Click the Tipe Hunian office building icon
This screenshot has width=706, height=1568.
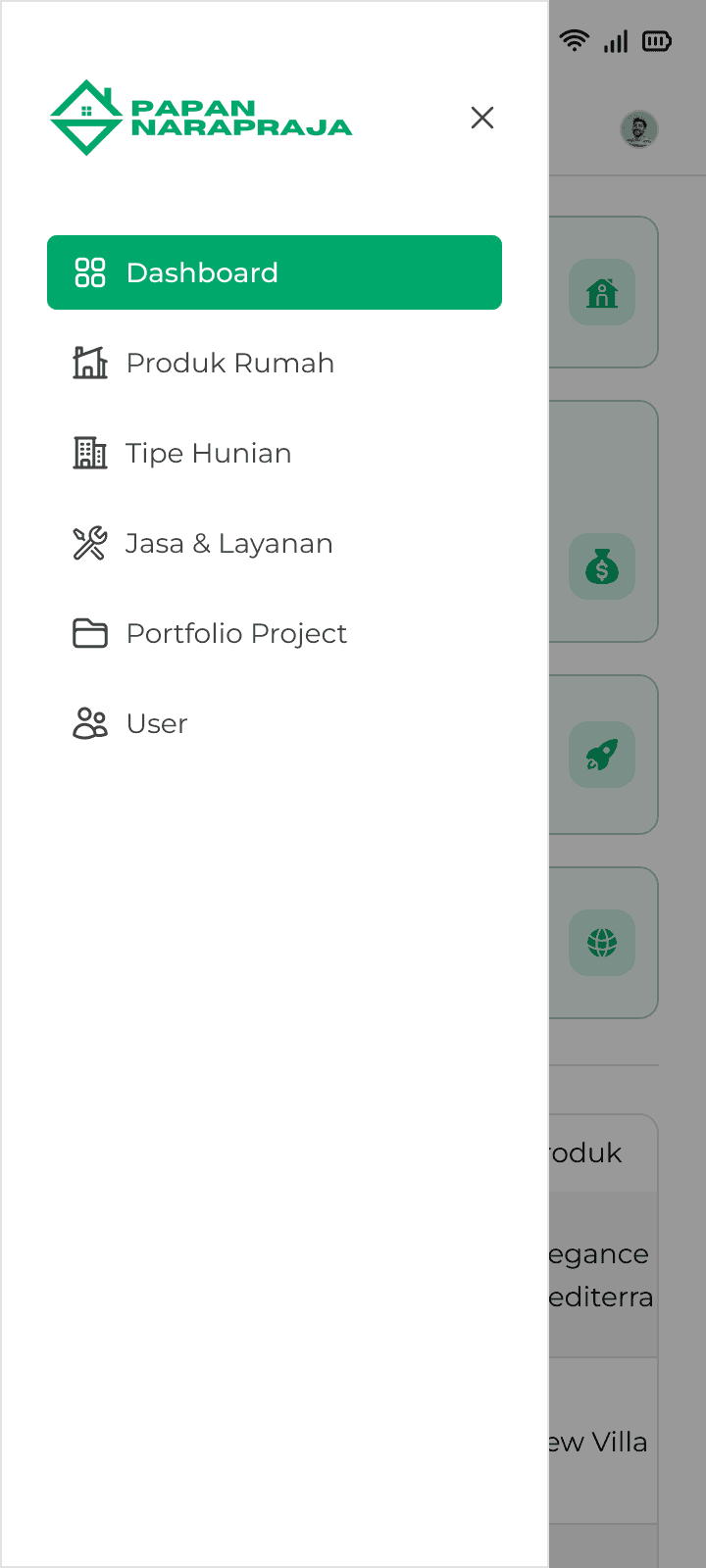(x=90, y=453)
